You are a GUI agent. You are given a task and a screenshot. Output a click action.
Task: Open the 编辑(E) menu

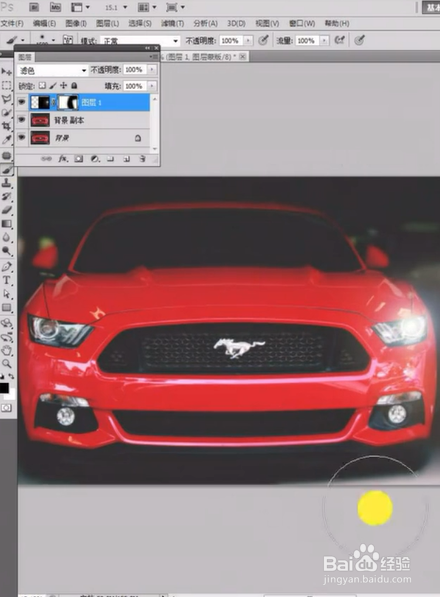(x=44, y=23)
